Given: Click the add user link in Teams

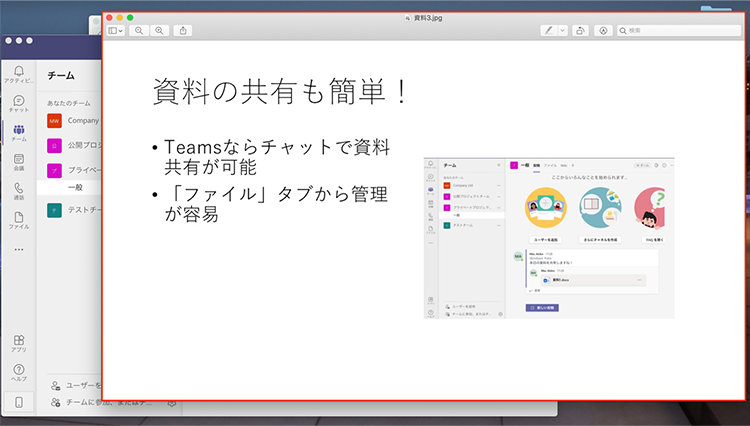Looking at the screenshot, I should [x=77, y=385].
